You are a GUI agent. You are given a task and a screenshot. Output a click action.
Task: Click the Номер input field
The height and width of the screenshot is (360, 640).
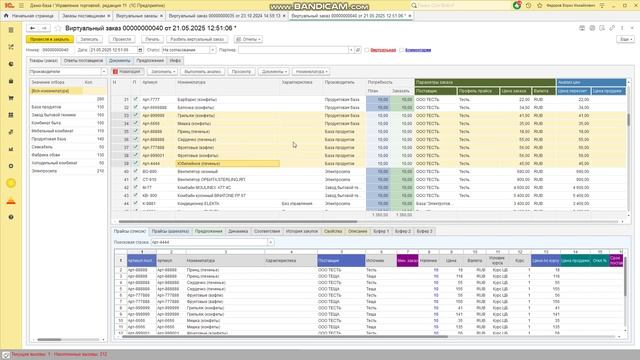57,50
